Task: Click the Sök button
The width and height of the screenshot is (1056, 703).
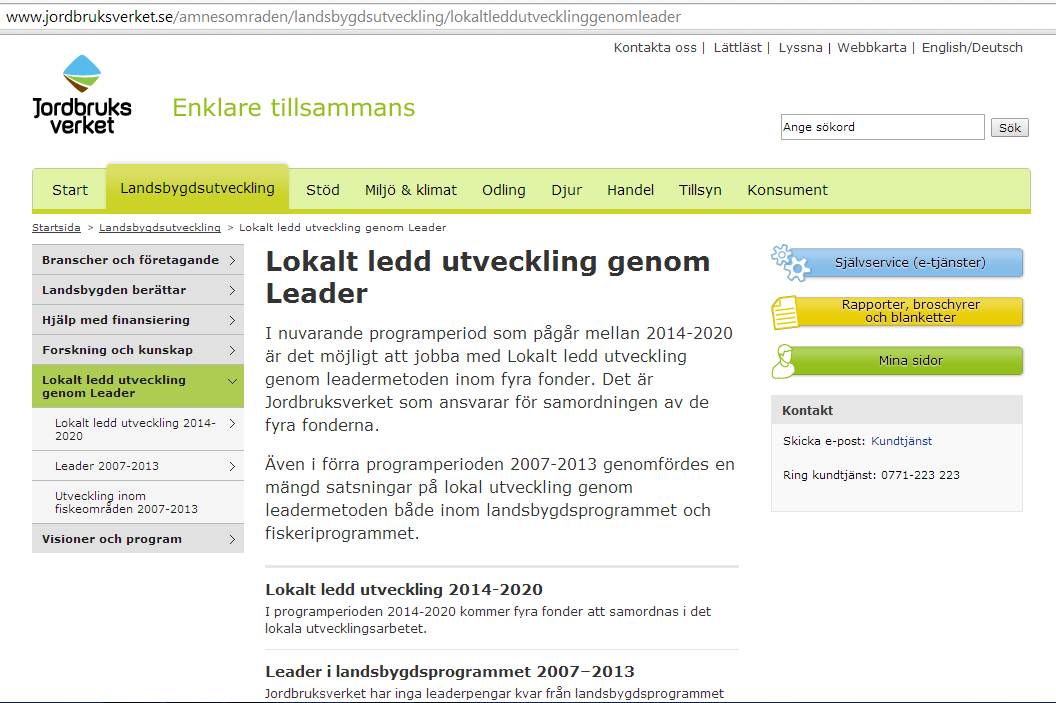Action: tap(1010, 128)
